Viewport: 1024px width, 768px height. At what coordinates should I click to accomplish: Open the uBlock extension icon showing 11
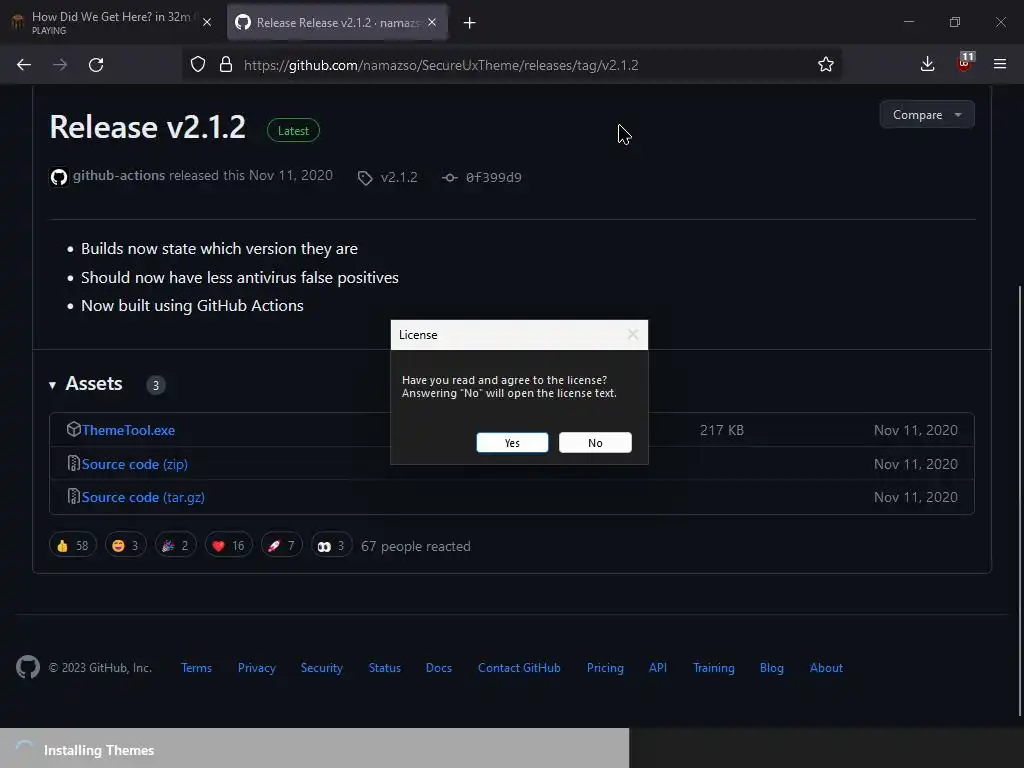(965, 62)
